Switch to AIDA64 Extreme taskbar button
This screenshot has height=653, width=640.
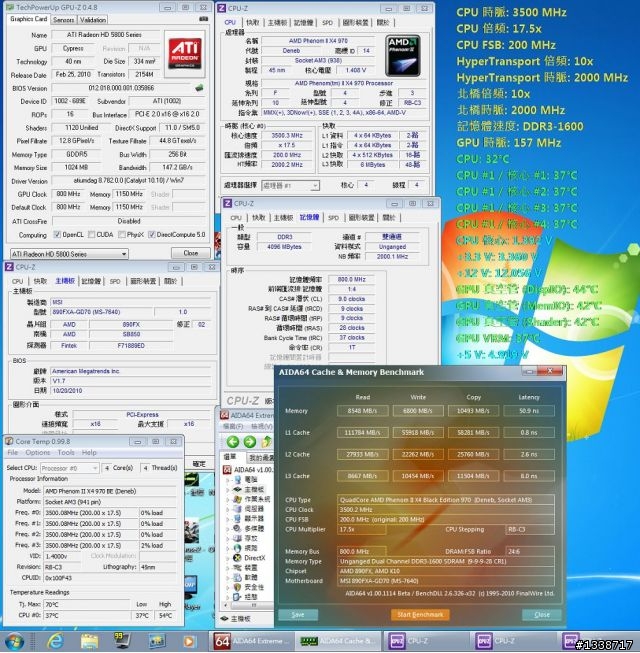252,641
